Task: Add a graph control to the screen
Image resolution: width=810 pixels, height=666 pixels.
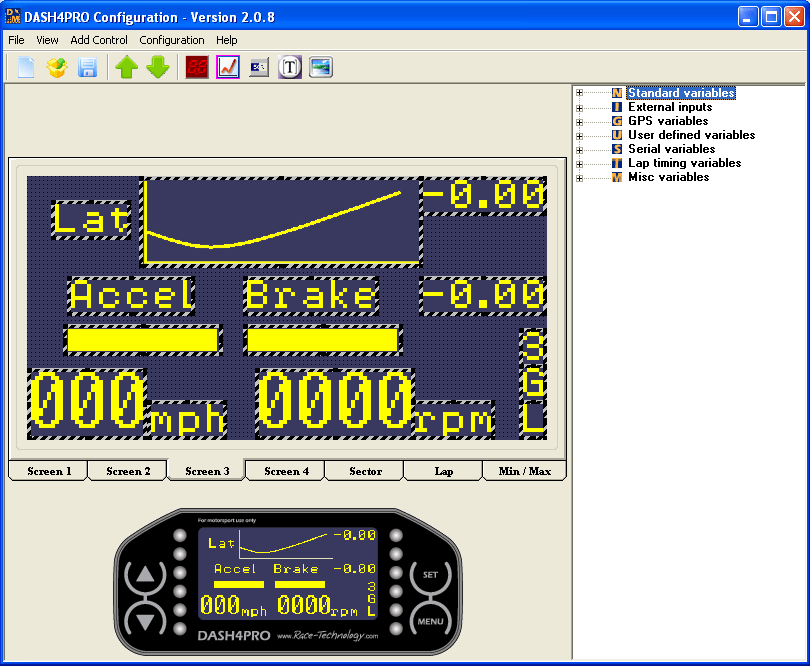Action: coord(227,67)
